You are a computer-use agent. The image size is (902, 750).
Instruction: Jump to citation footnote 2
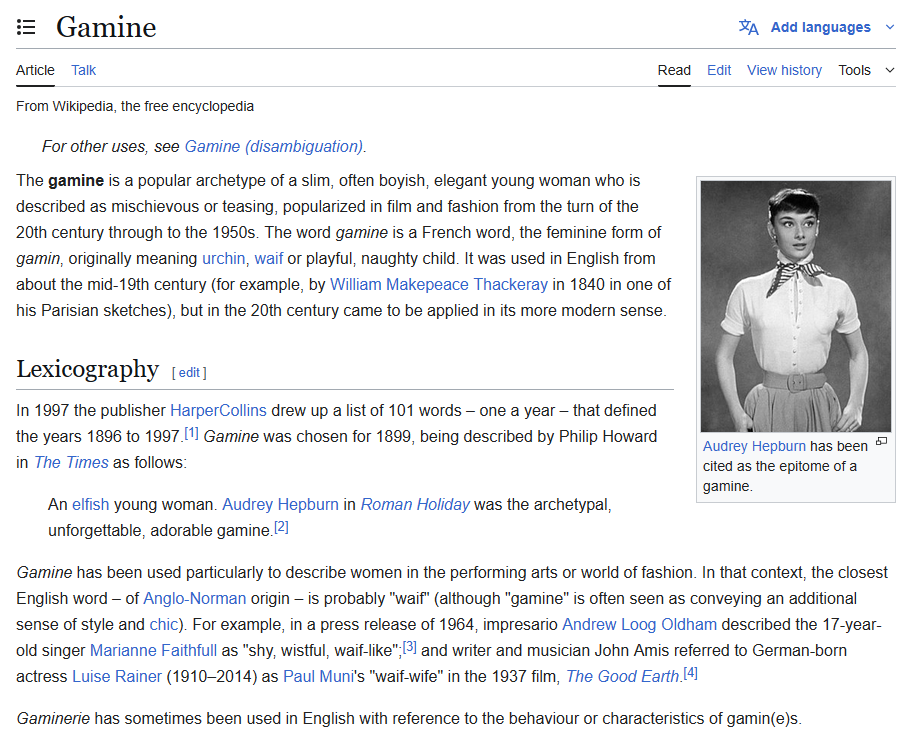[281, 527]
